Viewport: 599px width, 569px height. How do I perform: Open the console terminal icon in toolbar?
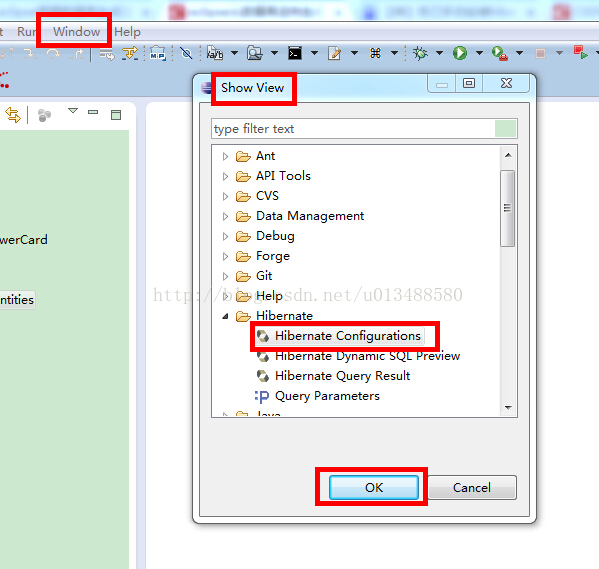pyautogui.click(x=295, y=53)
